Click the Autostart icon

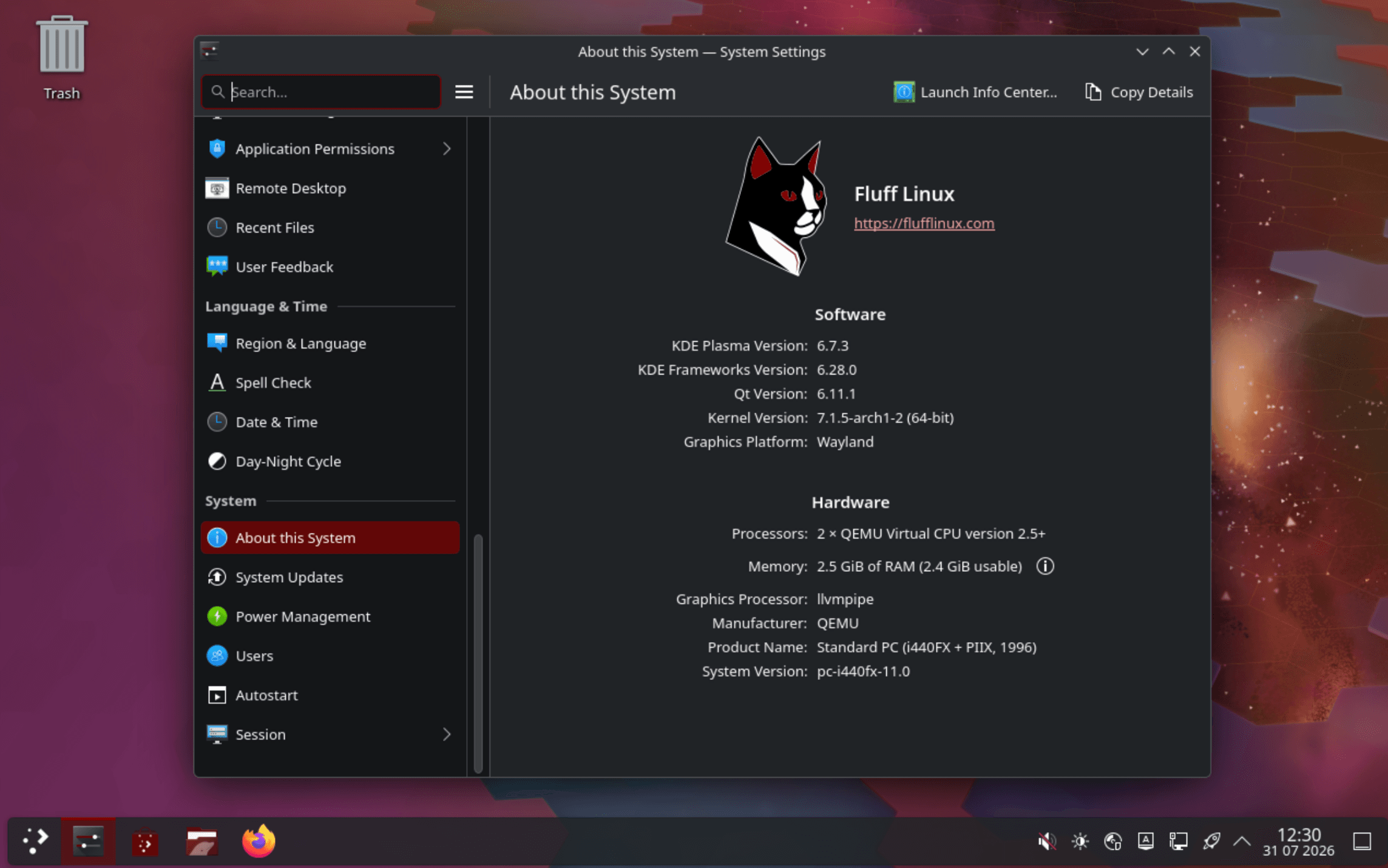coord(217,695)
